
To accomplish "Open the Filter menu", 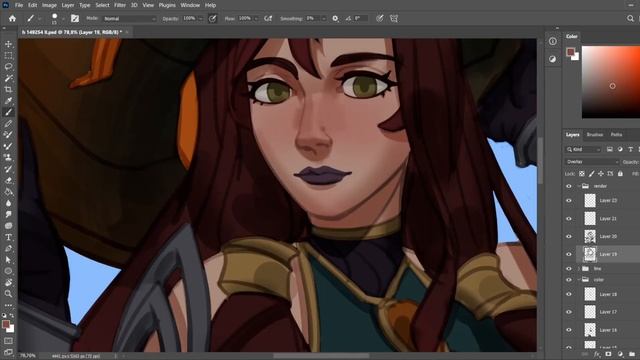I will 120,5.
